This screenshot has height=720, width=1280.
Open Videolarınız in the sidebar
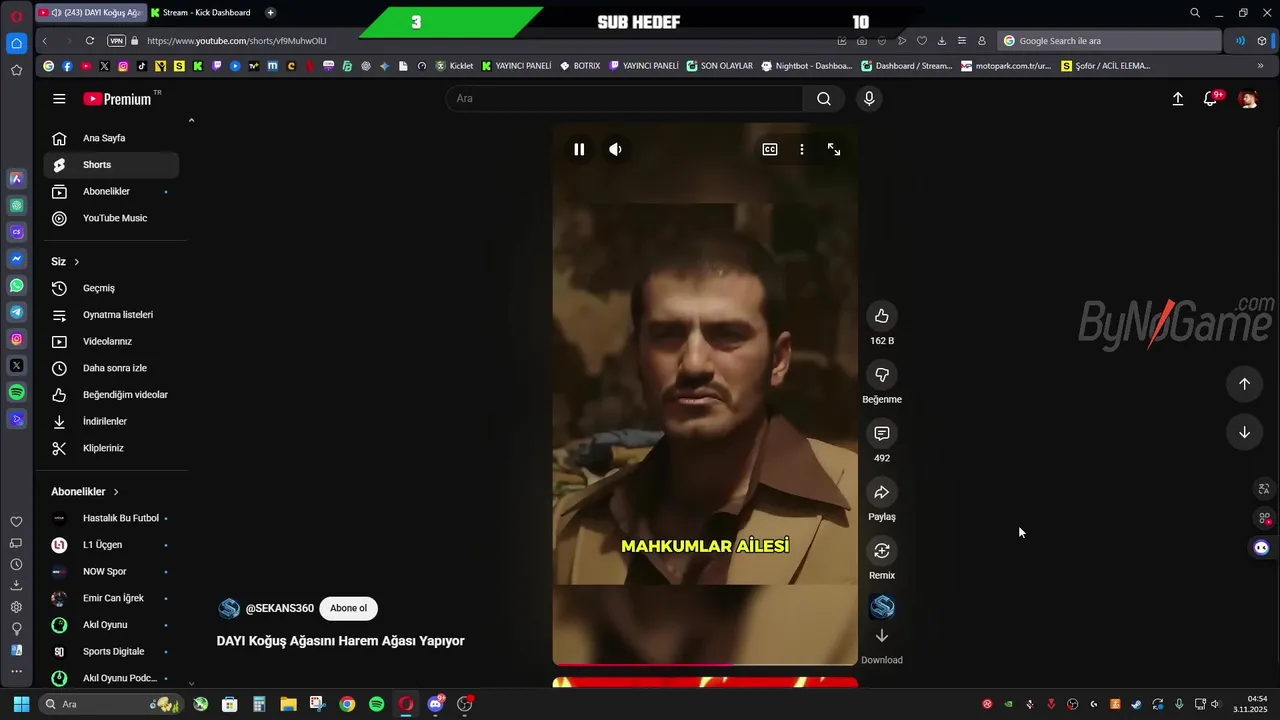pos(111,342)
